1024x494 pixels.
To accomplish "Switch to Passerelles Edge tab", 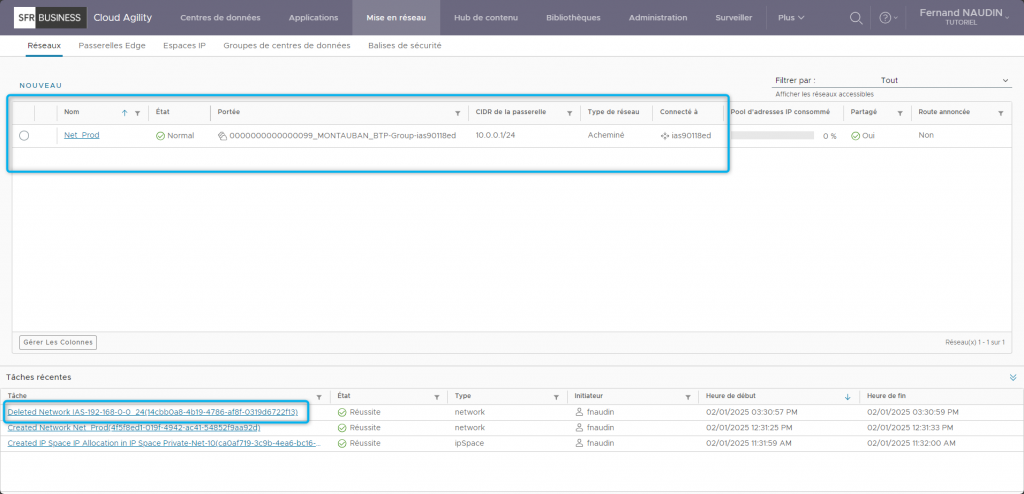I will pyautogui.click(x=112, y=46).
